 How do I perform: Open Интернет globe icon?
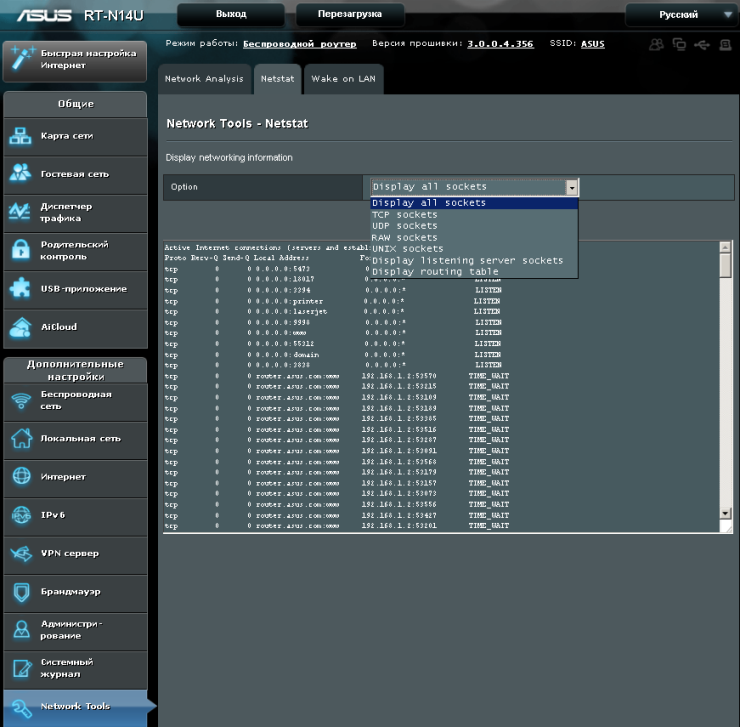click(21, 476)
